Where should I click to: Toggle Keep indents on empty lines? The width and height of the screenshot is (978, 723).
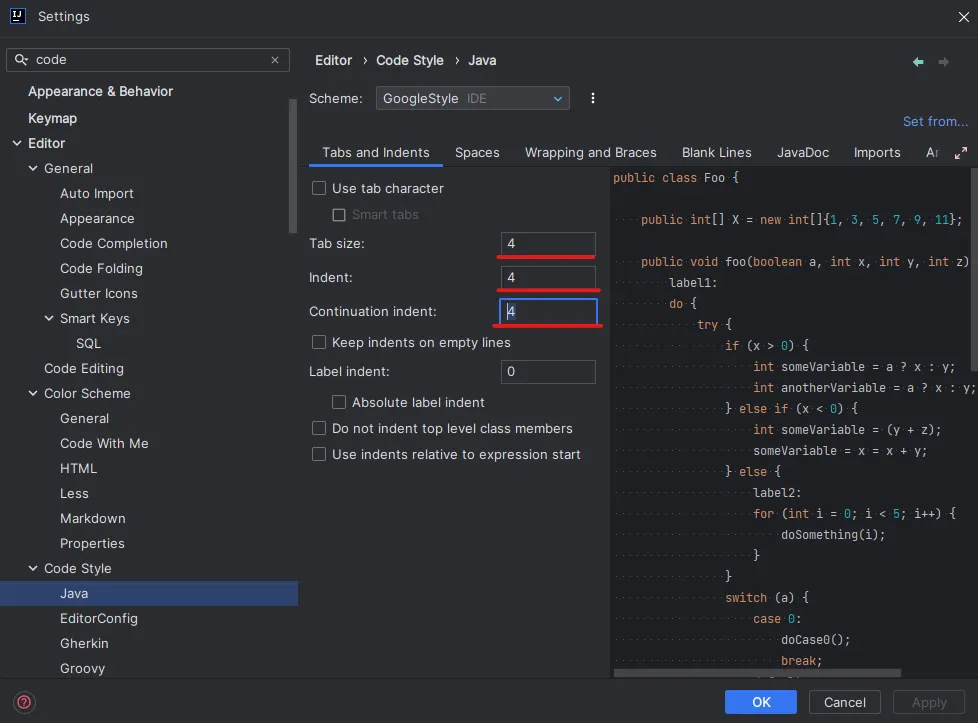(319, 342)
